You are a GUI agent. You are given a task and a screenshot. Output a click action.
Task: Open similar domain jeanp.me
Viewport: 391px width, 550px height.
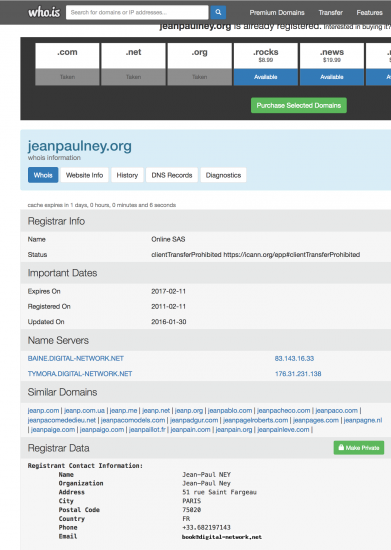123,410
